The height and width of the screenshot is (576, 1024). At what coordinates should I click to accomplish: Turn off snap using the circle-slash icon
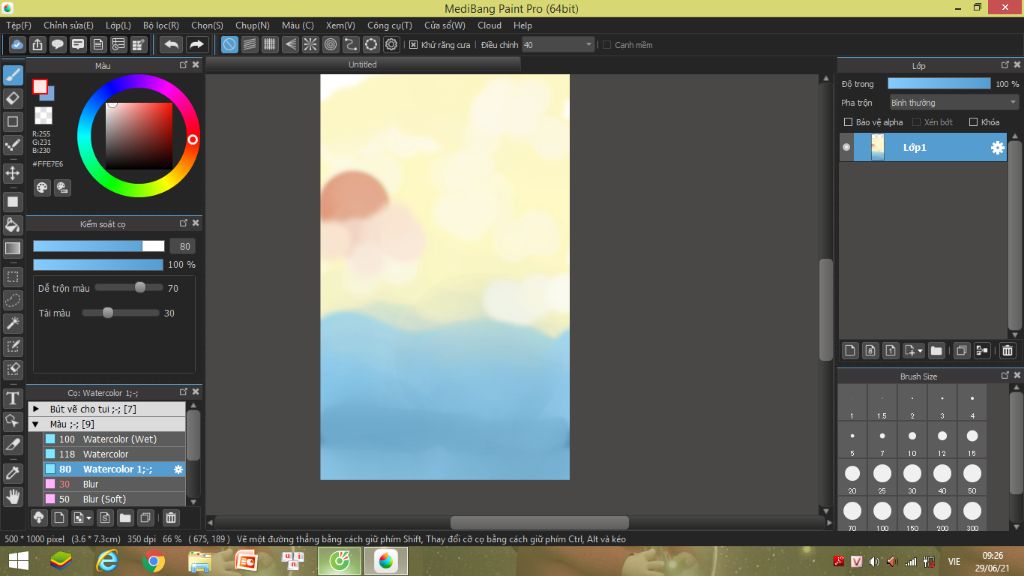tap(229, 44)
